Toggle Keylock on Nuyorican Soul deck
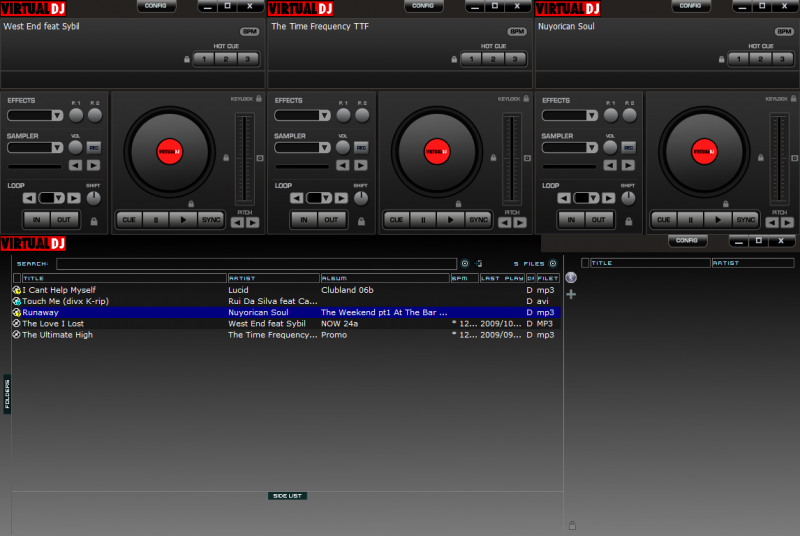Viewport: 800px width, 536px height. pos(793,98)
